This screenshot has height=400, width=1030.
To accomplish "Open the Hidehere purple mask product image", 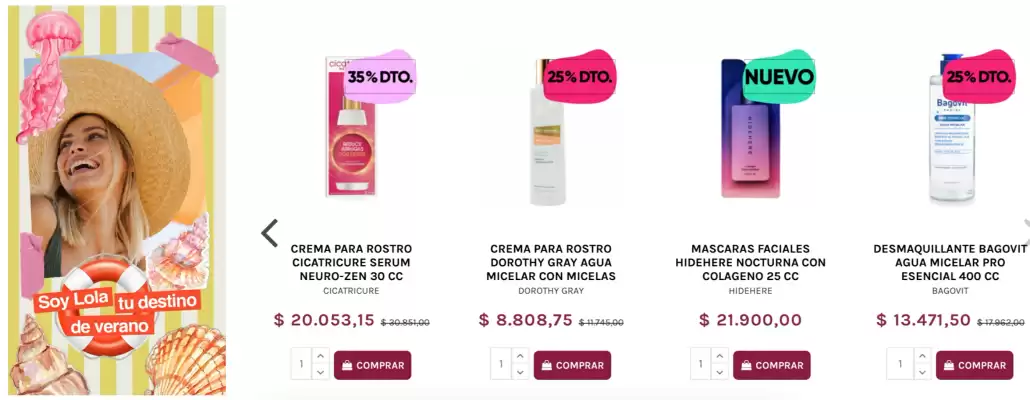I will pos(750,128).
